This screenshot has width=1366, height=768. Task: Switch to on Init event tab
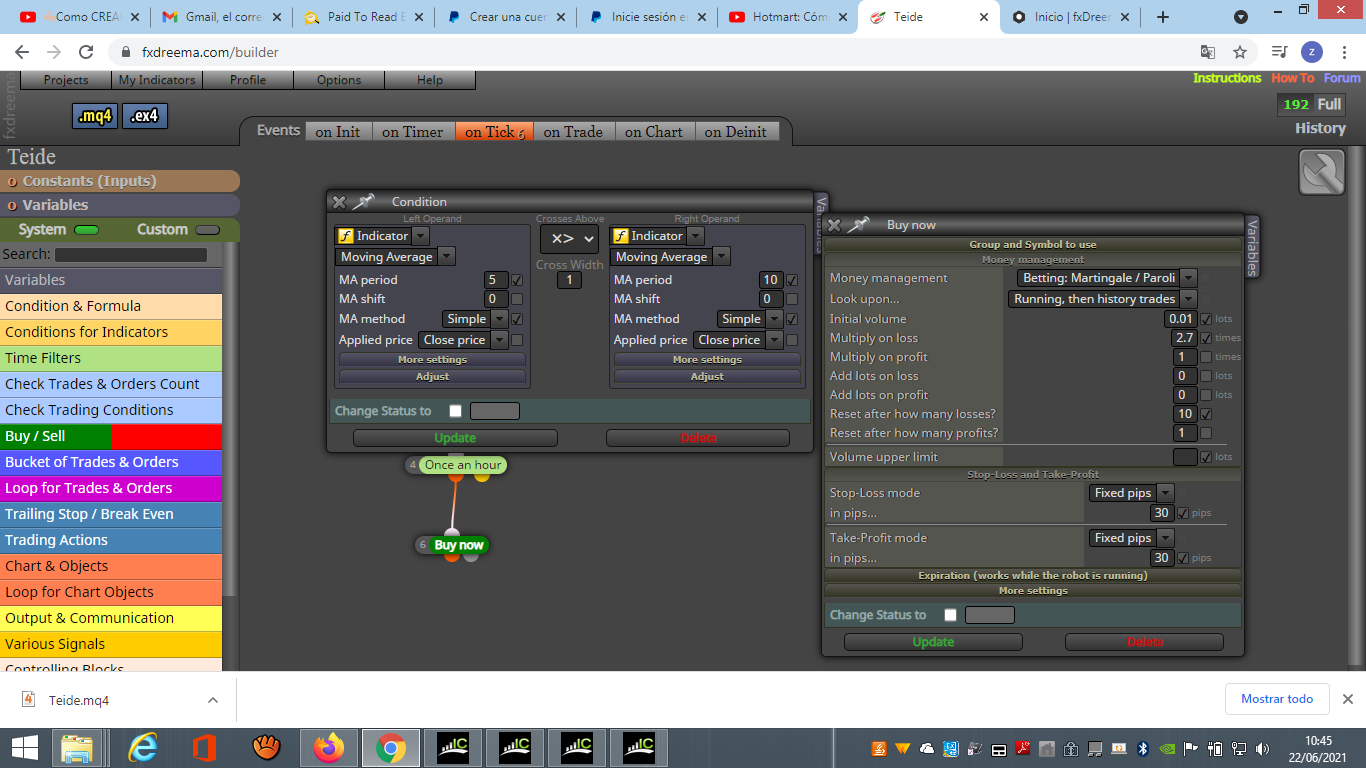tap(338, 132)
